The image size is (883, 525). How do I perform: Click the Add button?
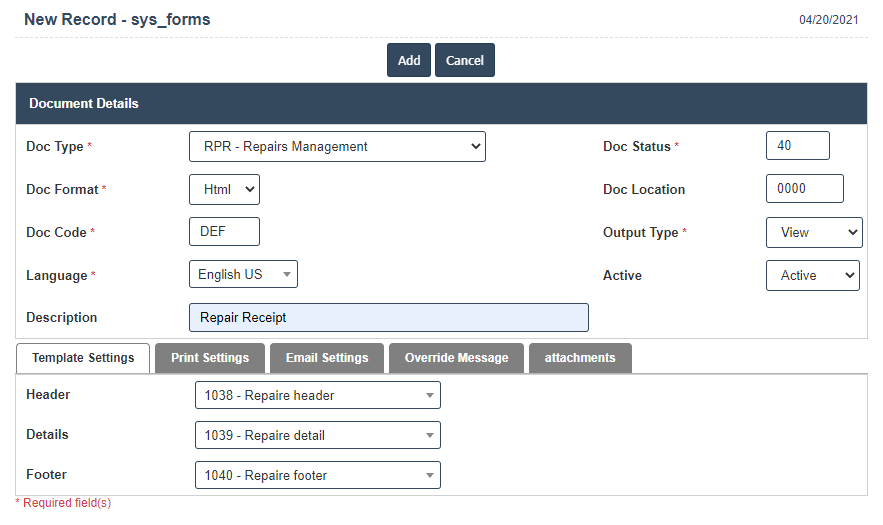pyautogui.click(x=408, y=60)
